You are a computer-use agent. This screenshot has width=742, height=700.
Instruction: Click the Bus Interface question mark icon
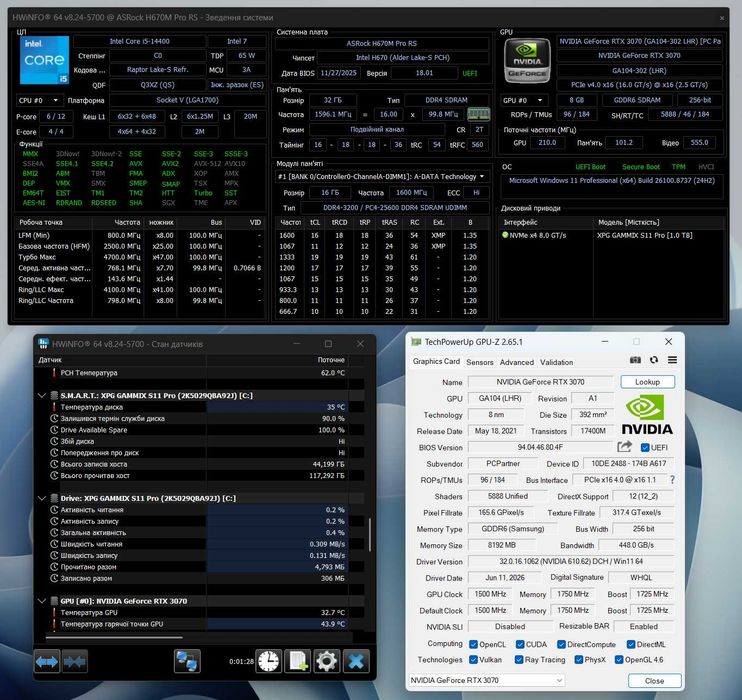tap(672, 479)
